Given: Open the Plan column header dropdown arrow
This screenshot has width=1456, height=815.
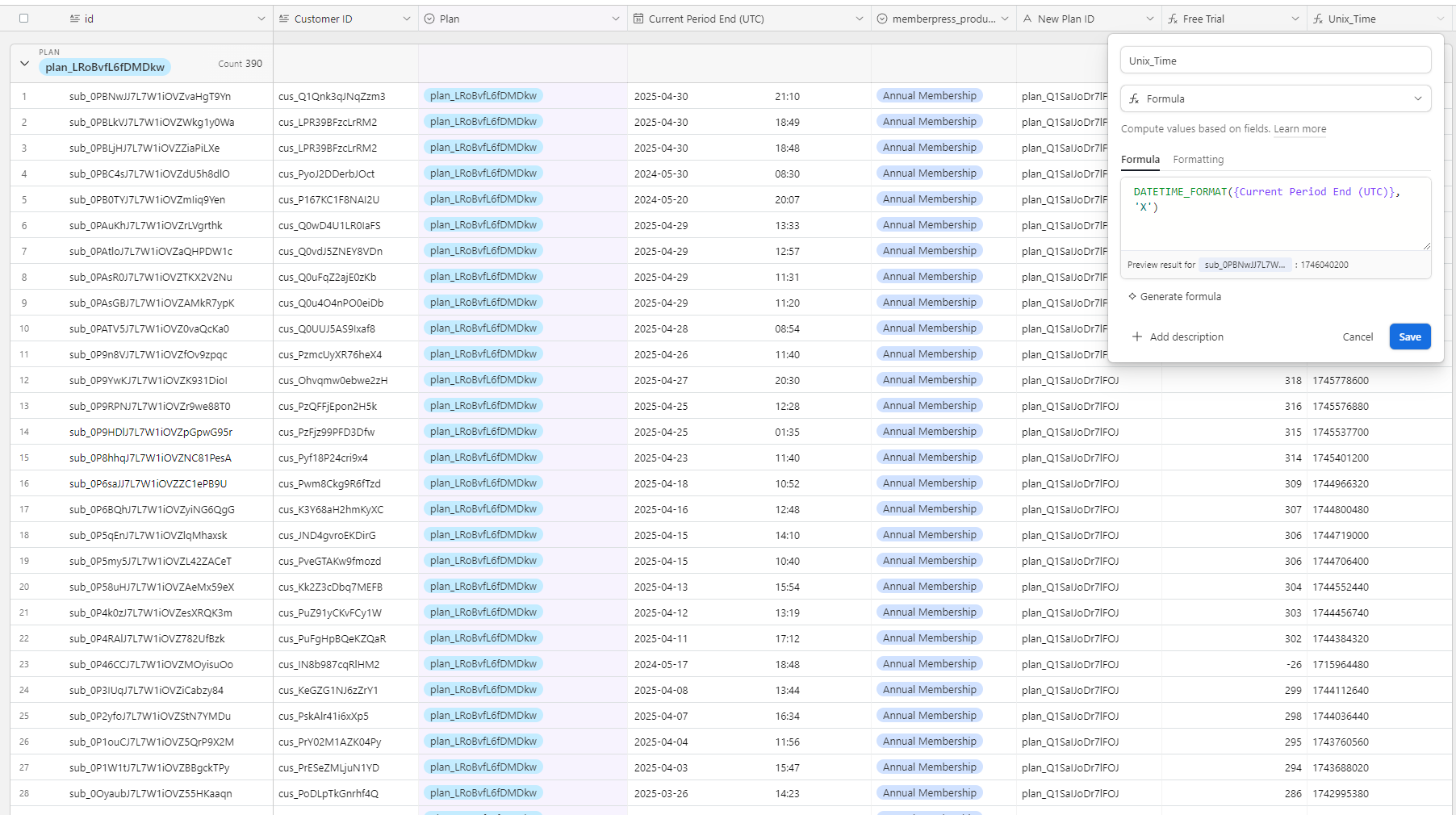Looking at the screenshot, I should click(616, 19).
